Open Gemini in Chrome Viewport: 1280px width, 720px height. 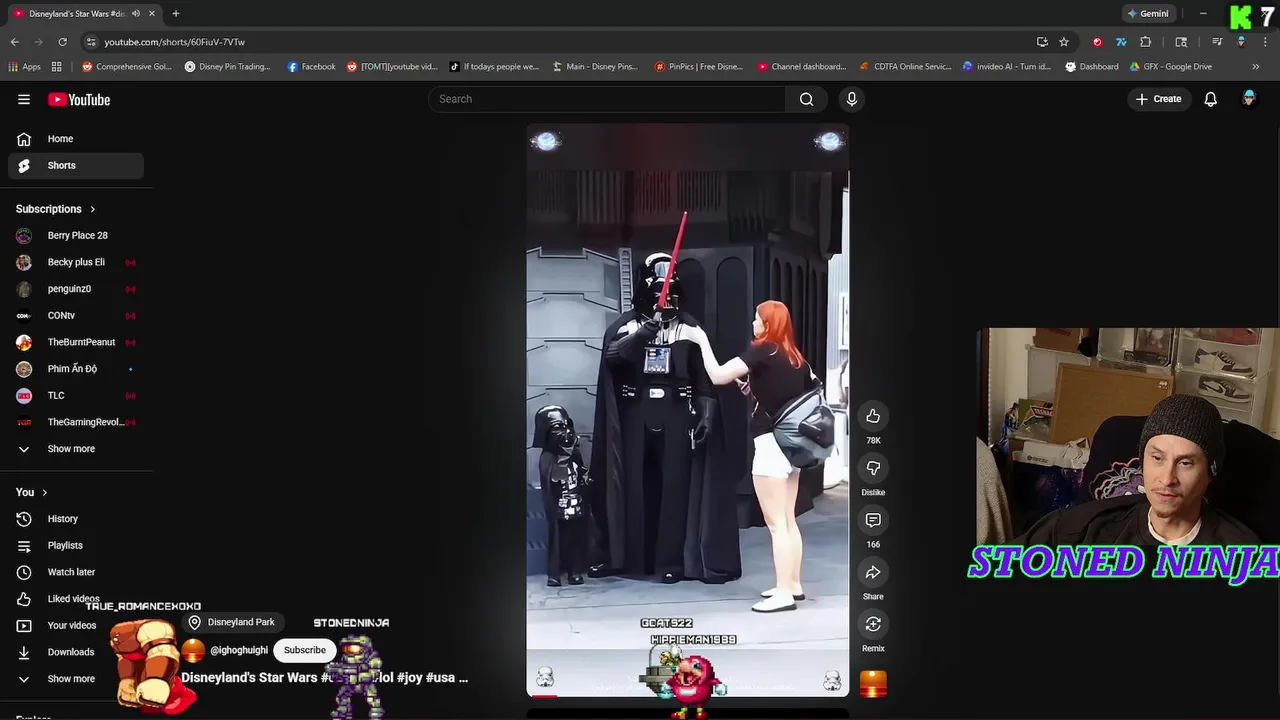coord(1148,14)
